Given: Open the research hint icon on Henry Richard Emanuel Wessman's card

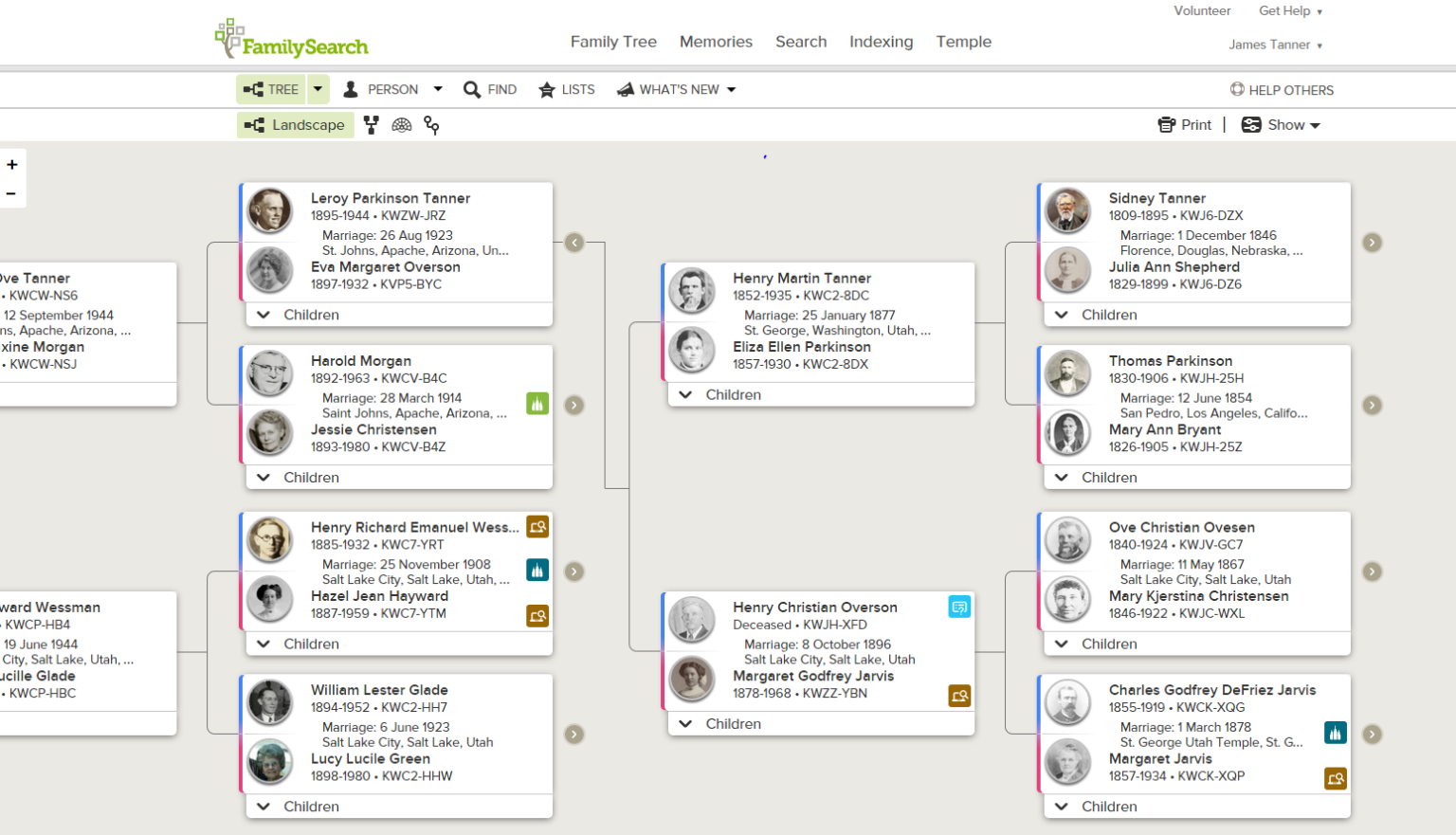Looking at the screenshot, I should point(537,527).
